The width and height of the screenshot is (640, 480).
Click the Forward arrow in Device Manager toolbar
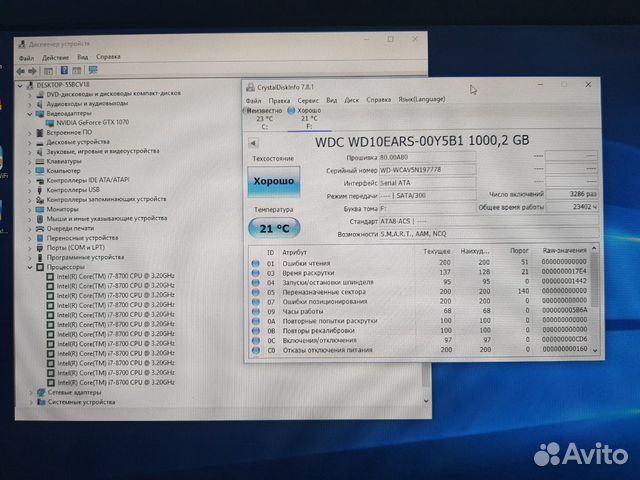click(32, 71)
